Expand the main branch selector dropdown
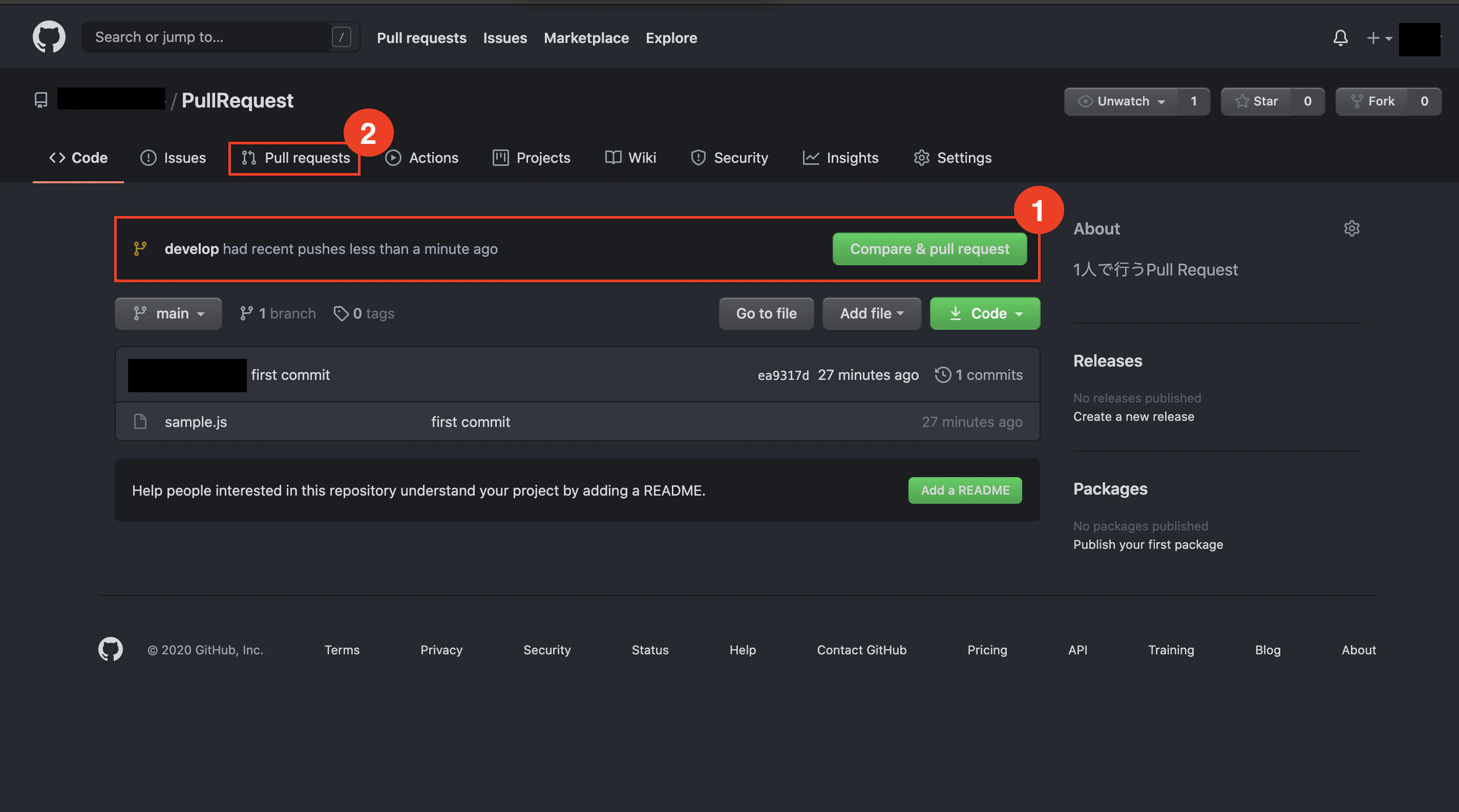1459x812 pixels. click(168, 314)
